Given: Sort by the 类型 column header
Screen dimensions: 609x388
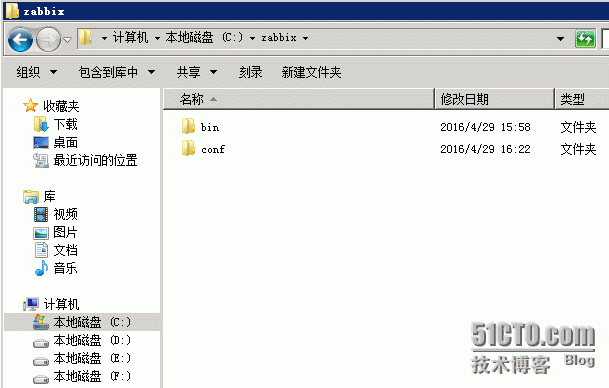Looking at the screenshot, I should pos(582,99).
